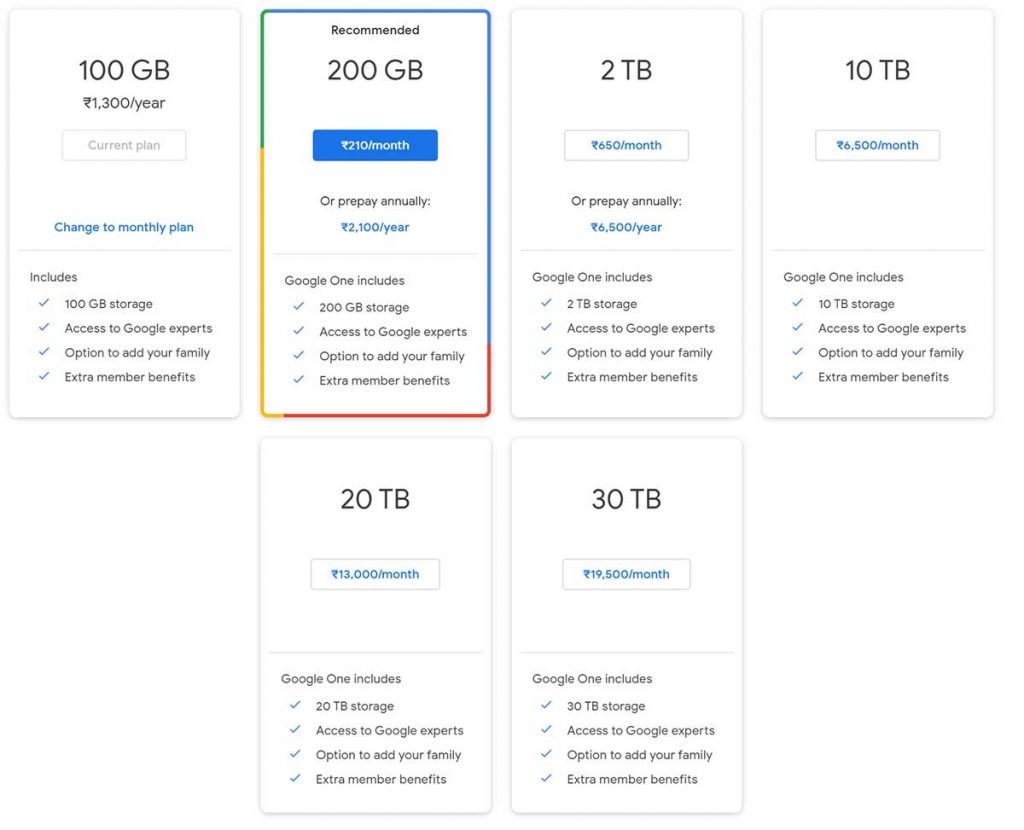Click checkmark next to 100 GB storage

[44, 303]
